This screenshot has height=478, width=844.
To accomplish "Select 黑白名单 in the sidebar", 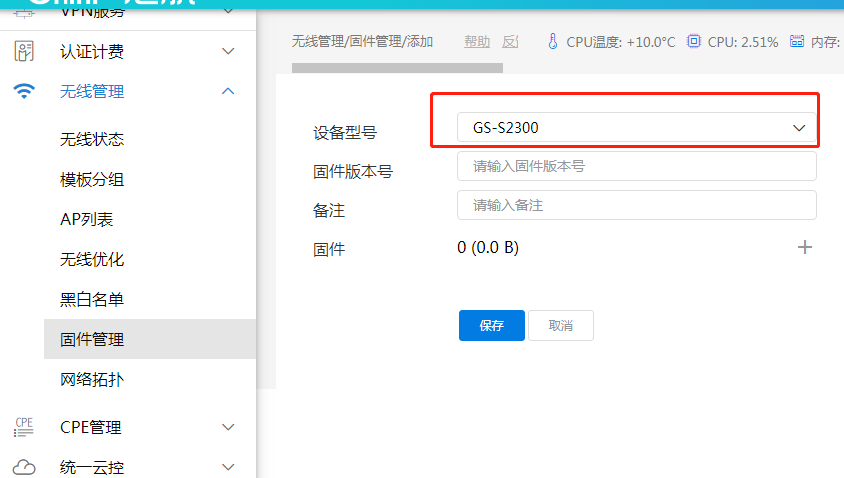I will point(92,299).
